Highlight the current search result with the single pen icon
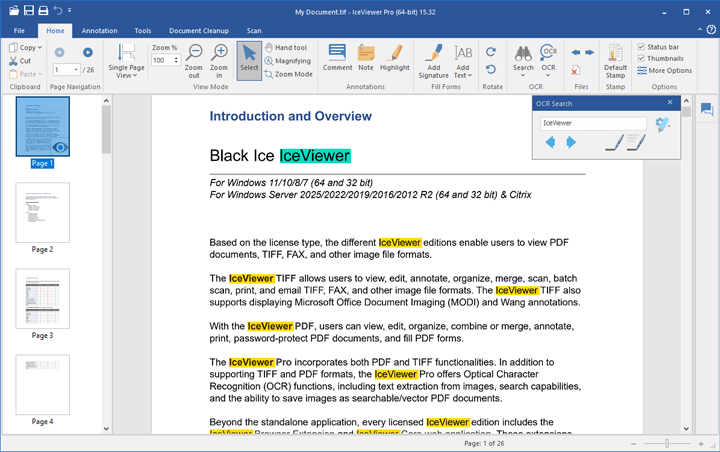The height and width of the screenshot is (452, 720). [x=614, y=143]
